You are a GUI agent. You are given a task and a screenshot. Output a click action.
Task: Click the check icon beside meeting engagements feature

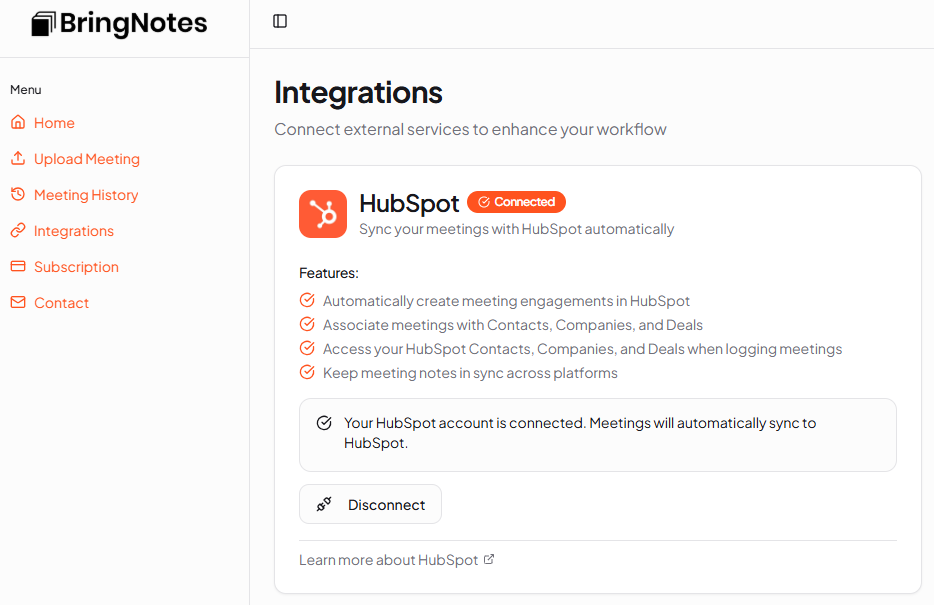(x=307, y=300)
